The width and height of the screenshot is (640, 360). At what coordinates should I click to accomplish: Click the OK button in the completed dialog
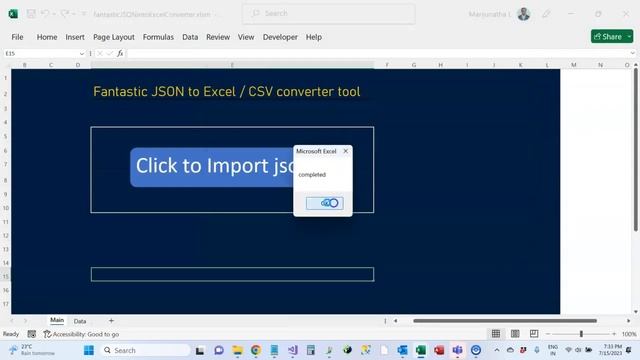[324, 203]
